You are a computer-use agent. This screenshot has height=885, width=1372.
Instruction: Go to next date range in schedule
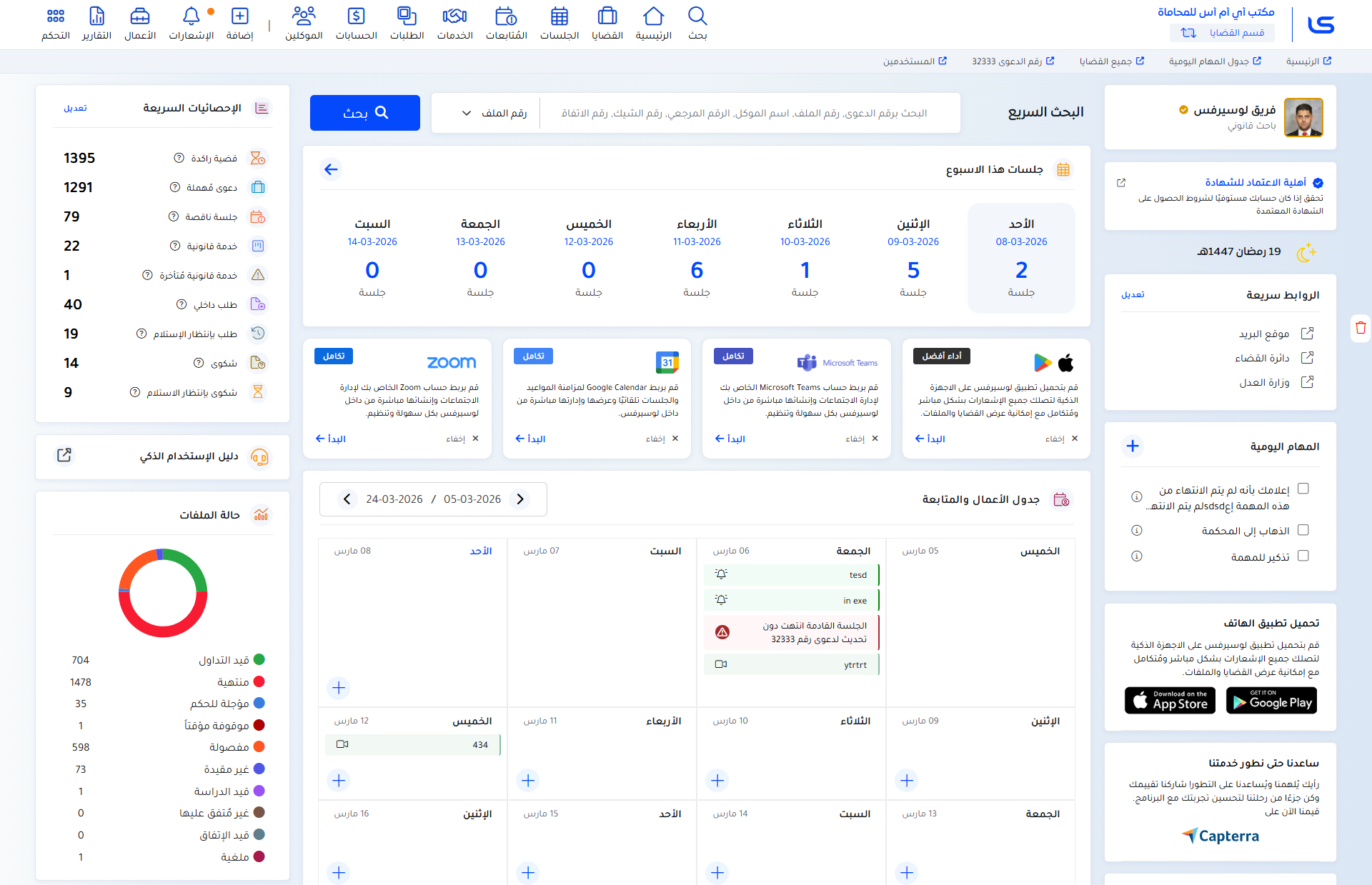pos(347,499)
